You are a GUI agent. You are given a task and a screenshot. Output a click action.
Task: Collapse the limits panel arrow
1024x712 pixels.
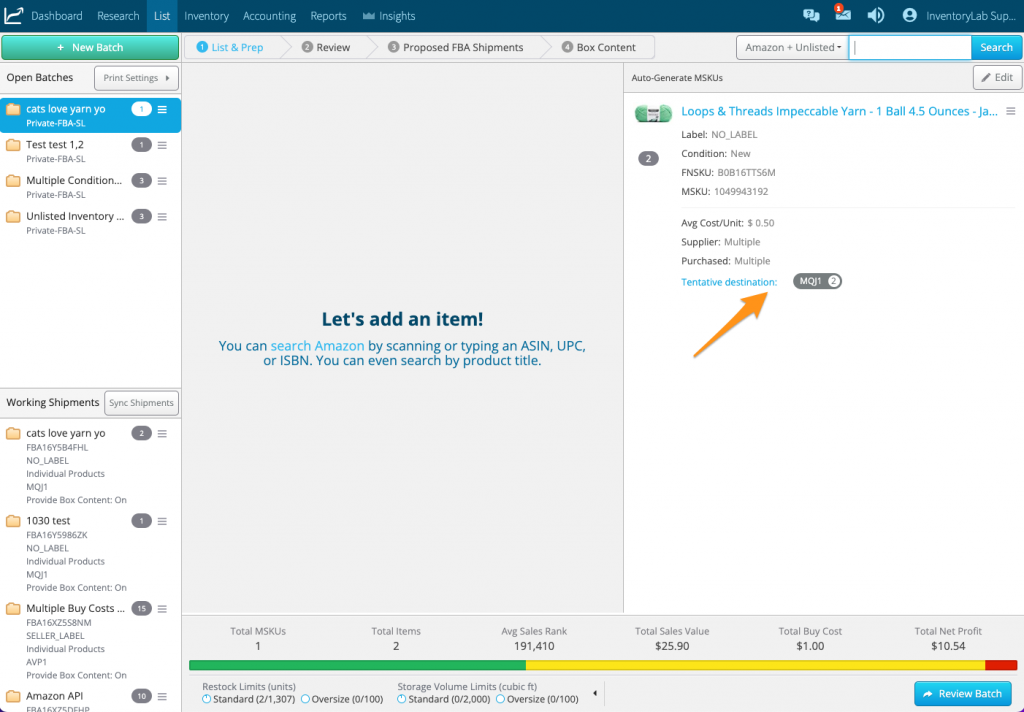(594, 693)
